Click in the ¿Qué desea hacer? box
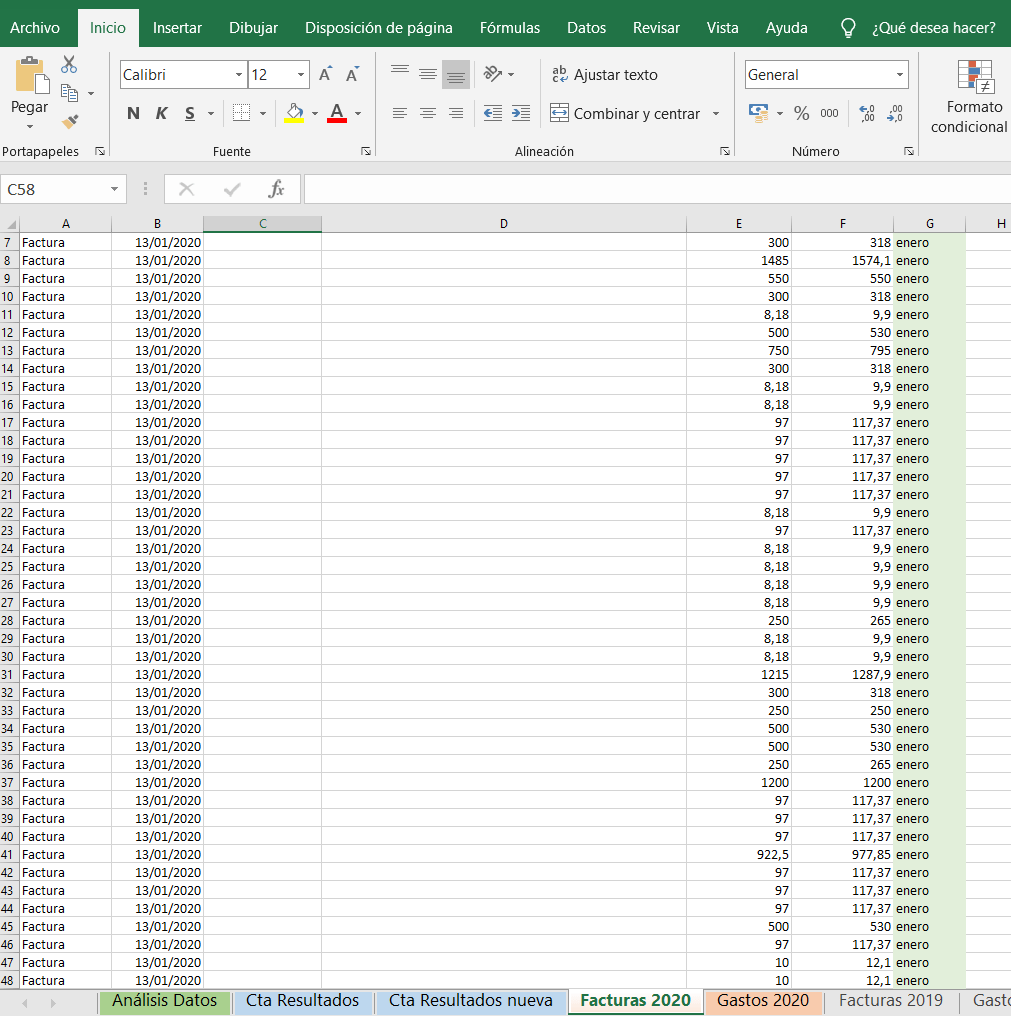 (933, 28)
